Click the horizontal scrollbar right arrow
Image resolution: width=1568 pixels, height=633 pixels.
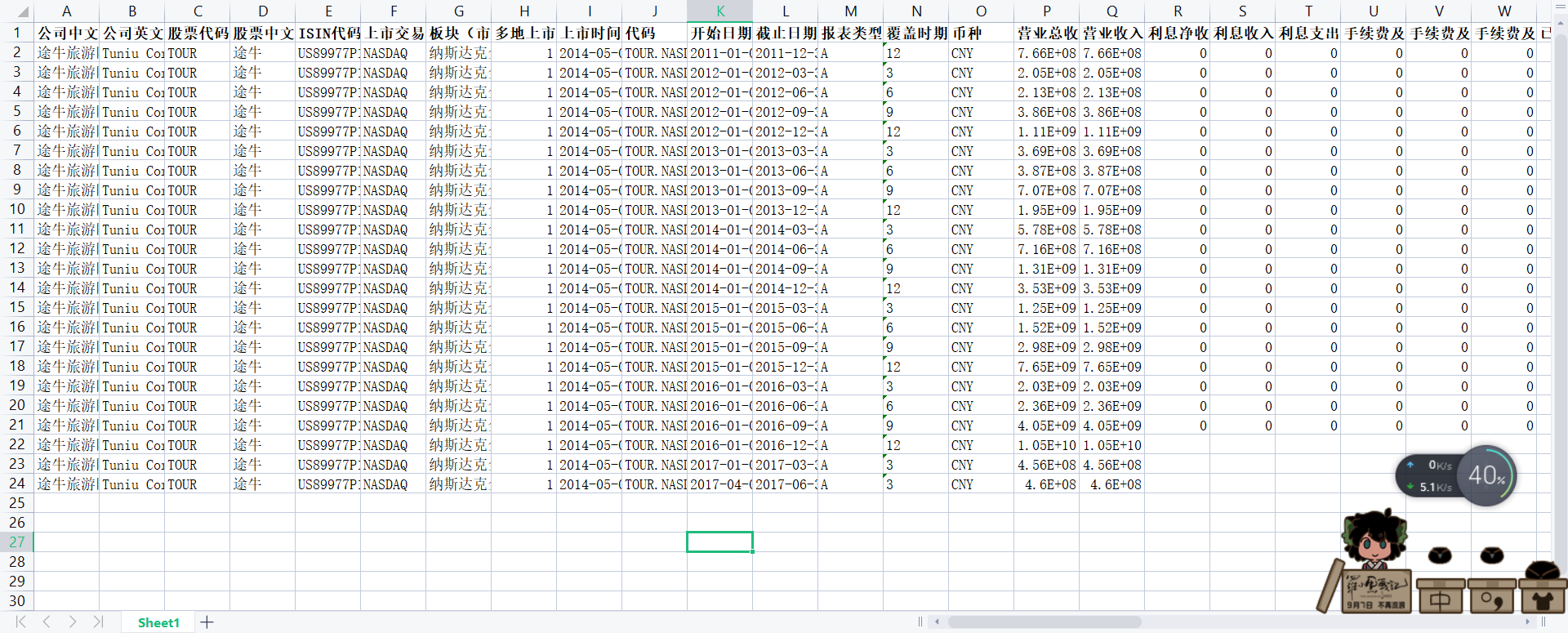[x=1527, y=622]
